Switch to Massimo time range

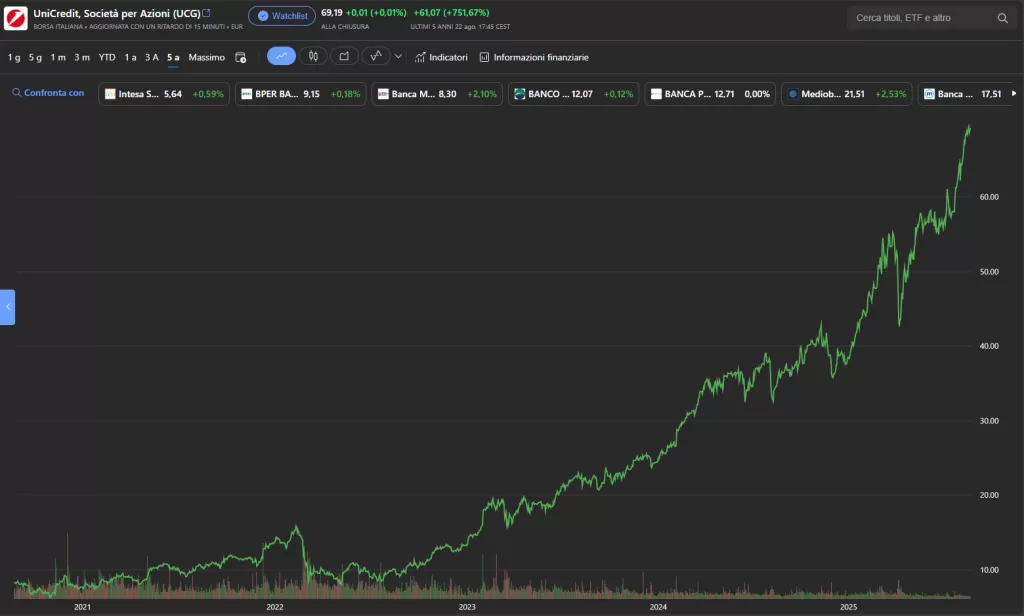click(x=207, y=57)
